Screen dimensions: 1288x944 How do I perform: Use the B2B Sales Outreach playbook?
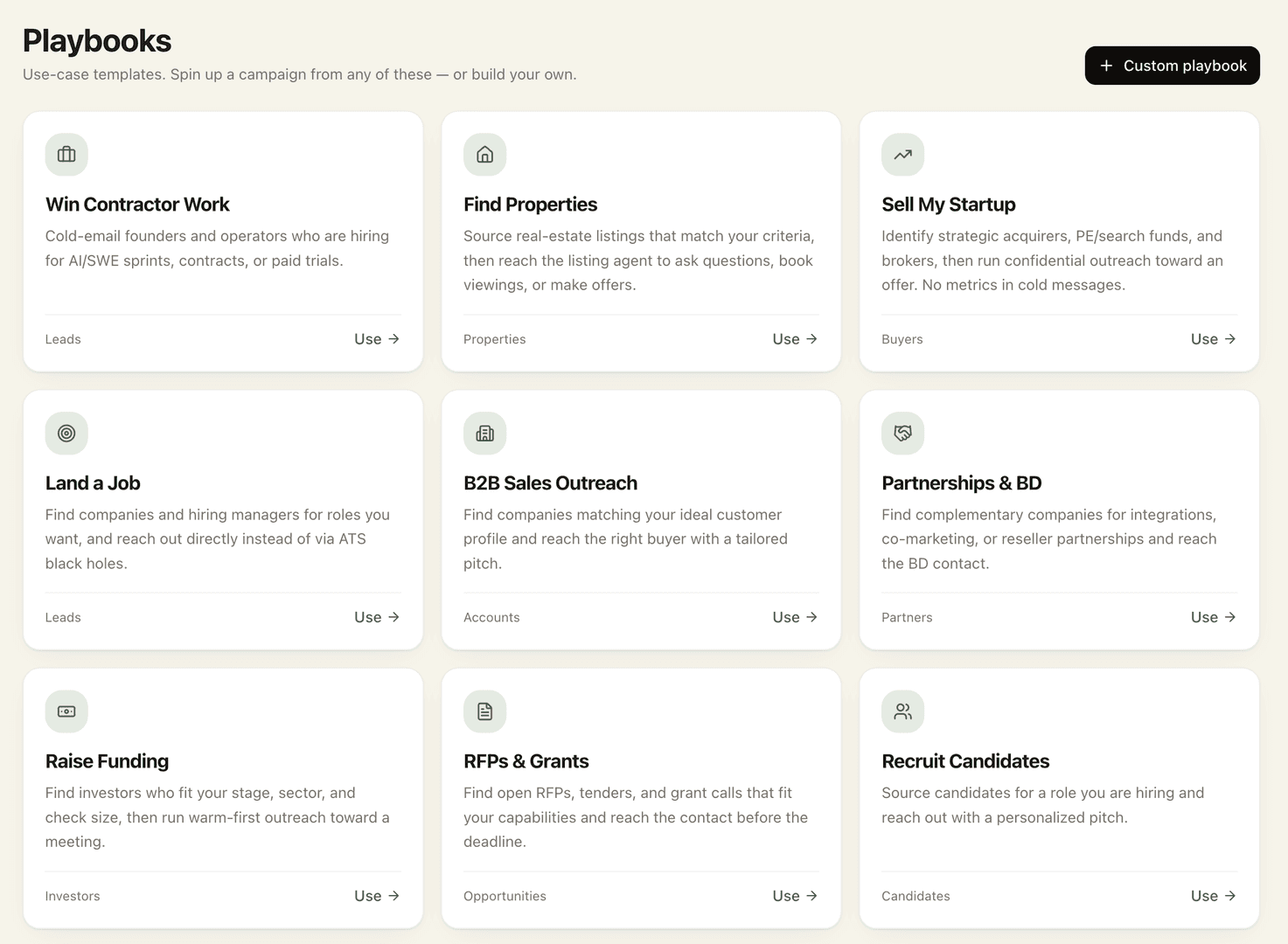tap(795, 617)
